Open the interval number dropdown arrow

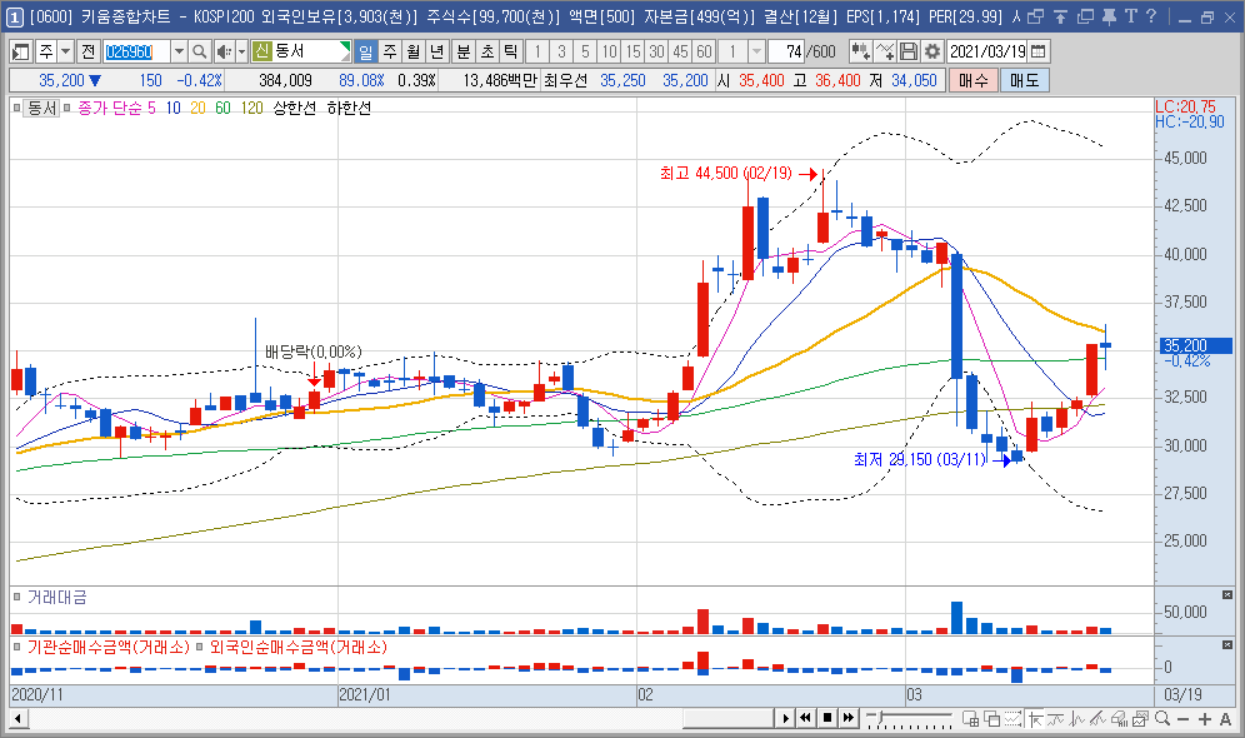tap(757, 51)
